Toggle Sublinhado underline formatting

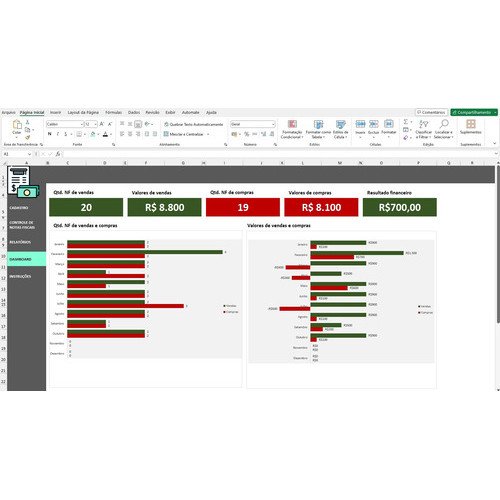tap(66, 134)
